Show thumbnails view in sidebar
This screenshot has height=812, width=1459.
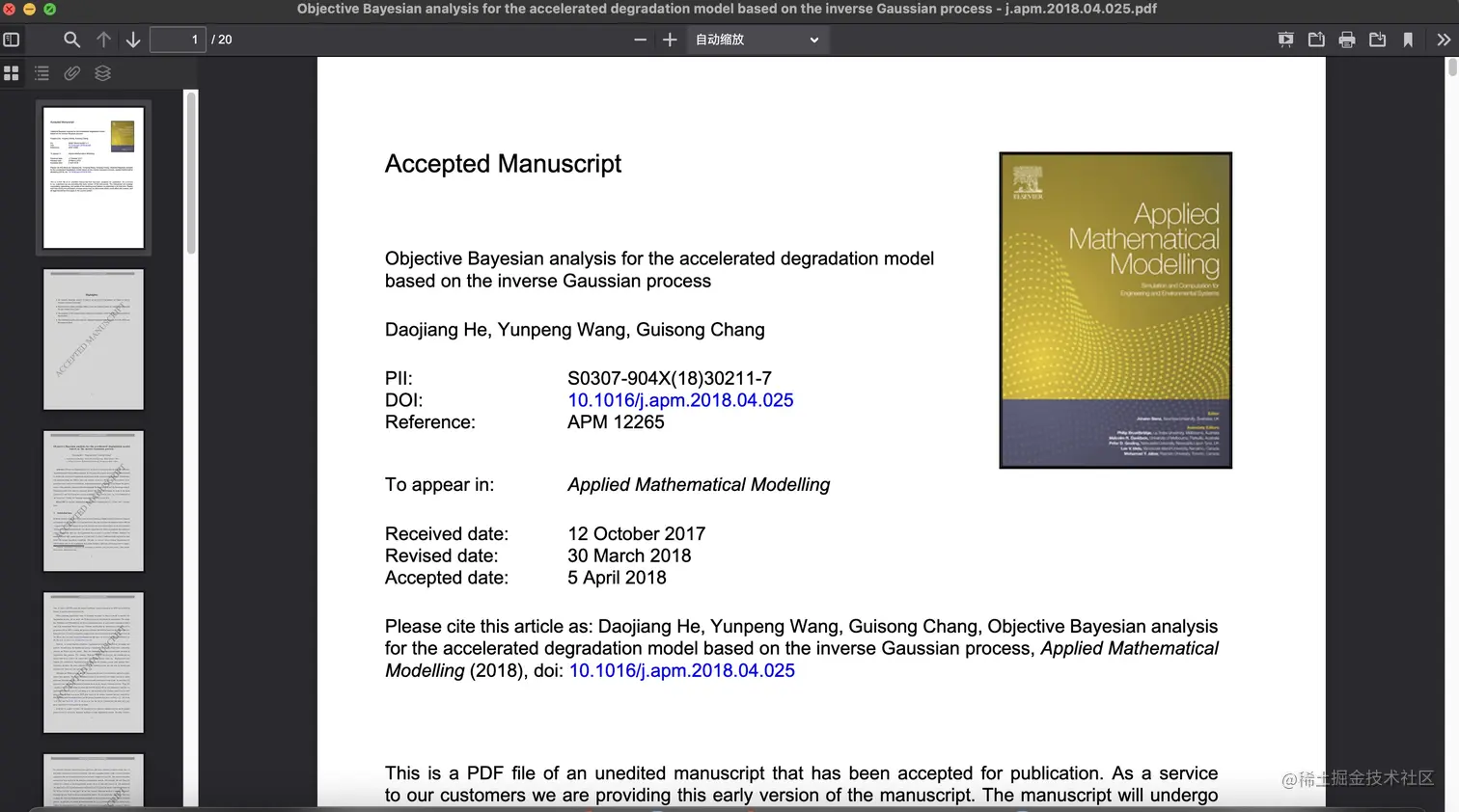(12, 73)
